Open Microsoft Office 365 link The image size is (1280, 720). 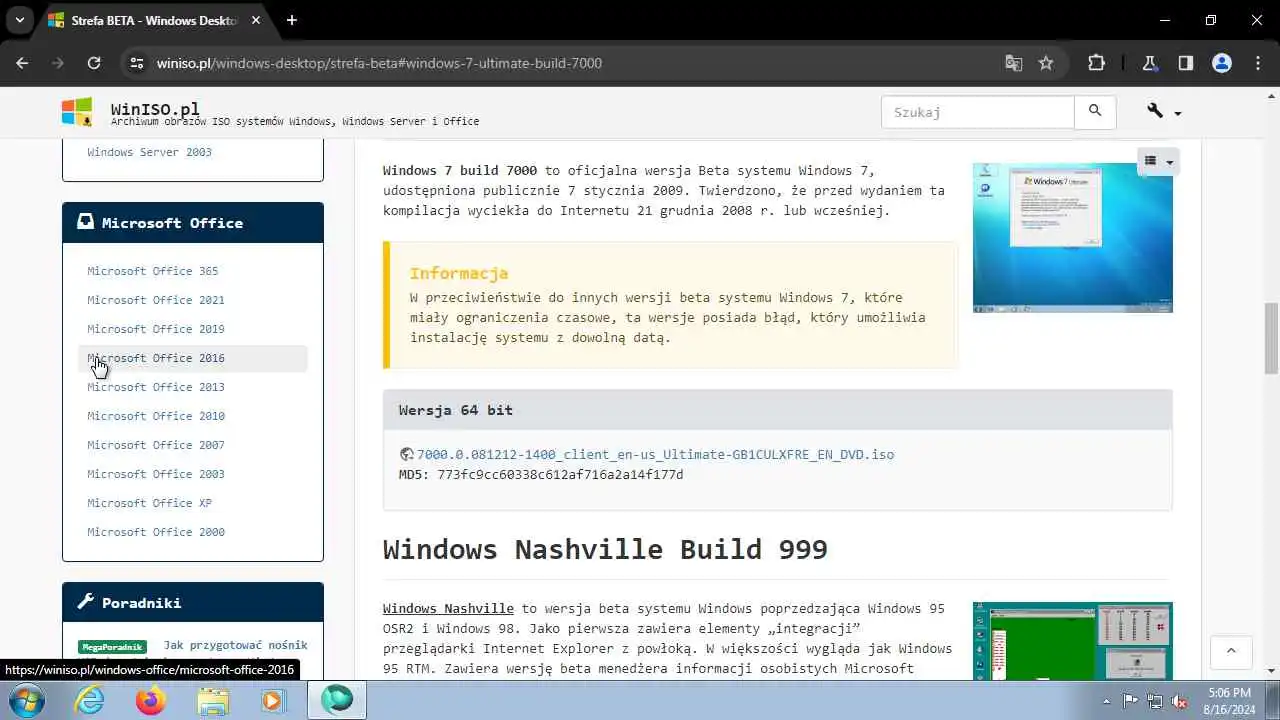pyautogui.click(x=152, y=271)
